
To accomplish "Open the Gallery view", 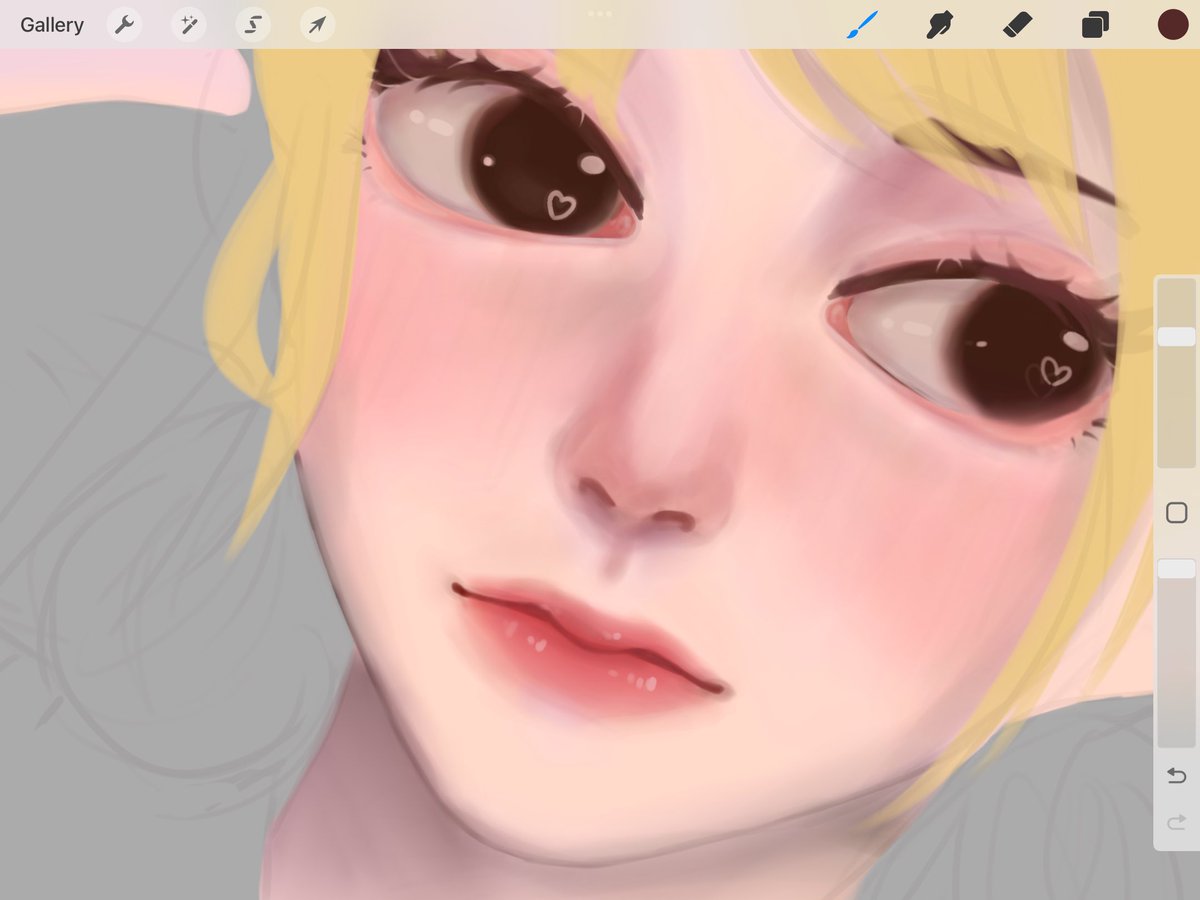I will point(52,25).
